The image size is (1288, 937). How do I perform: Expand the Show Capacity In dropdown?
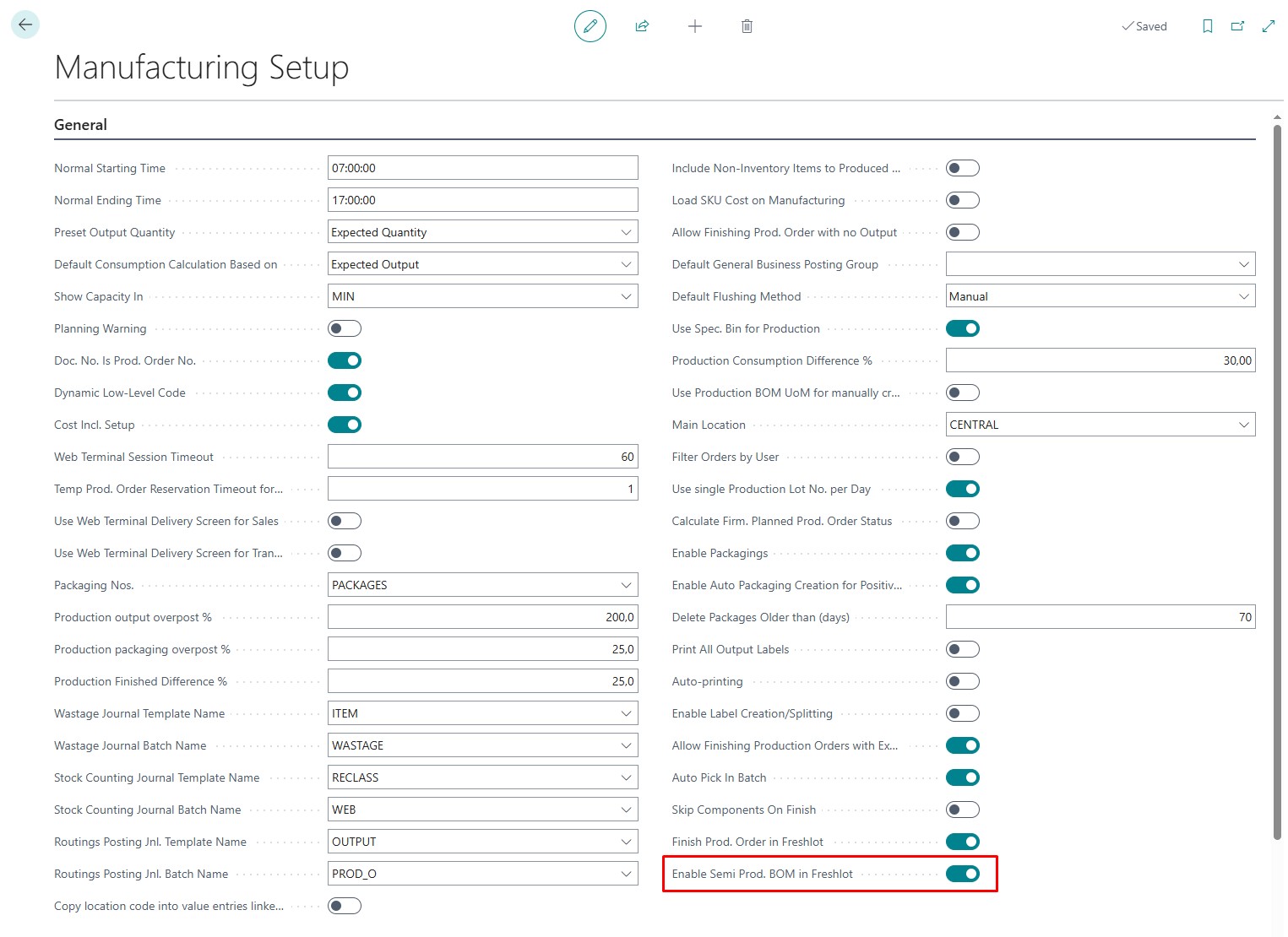(483, 296)
